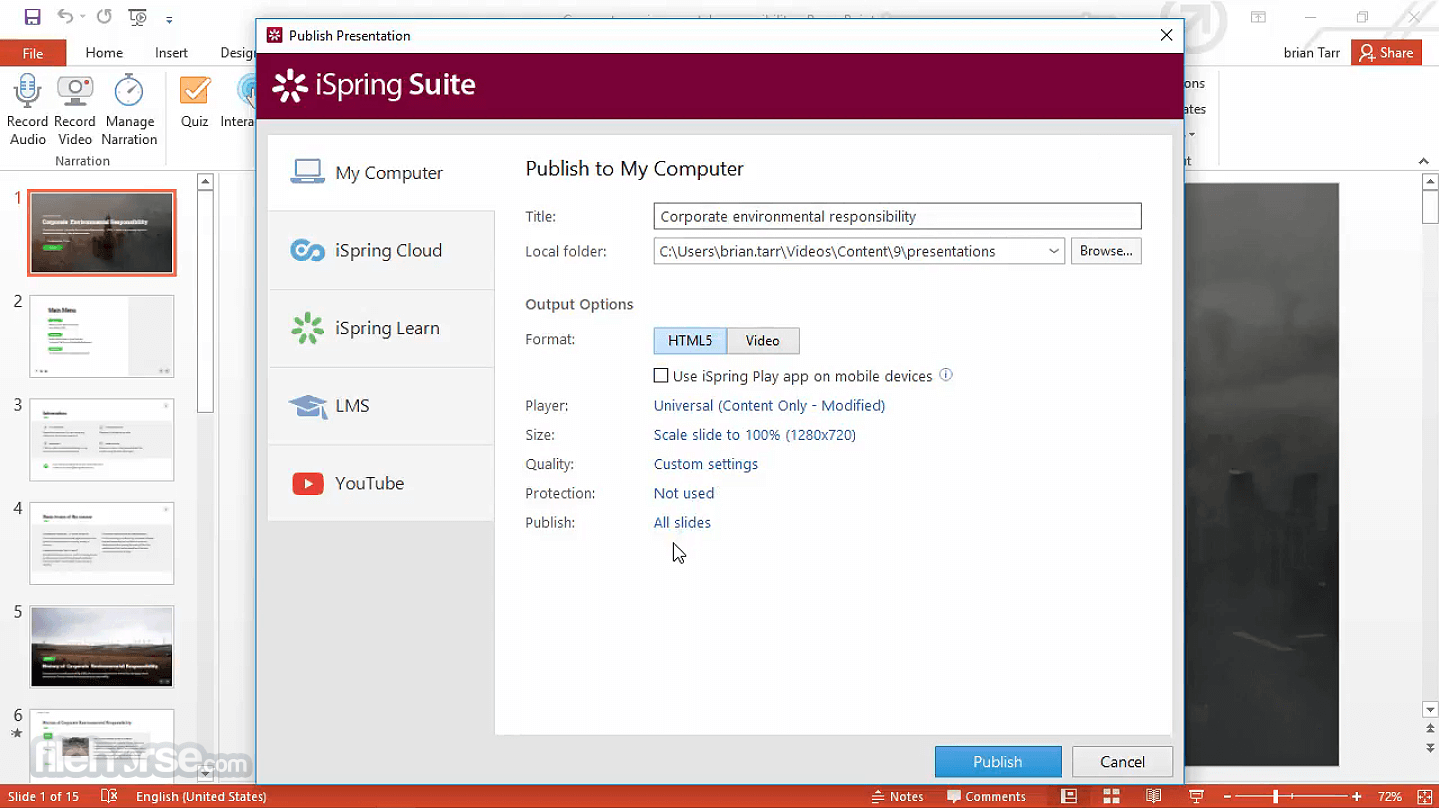This screenshot has width=1439, height=808.
Task: Open the small dropdown arrow beside Undo
Action: 83,18
